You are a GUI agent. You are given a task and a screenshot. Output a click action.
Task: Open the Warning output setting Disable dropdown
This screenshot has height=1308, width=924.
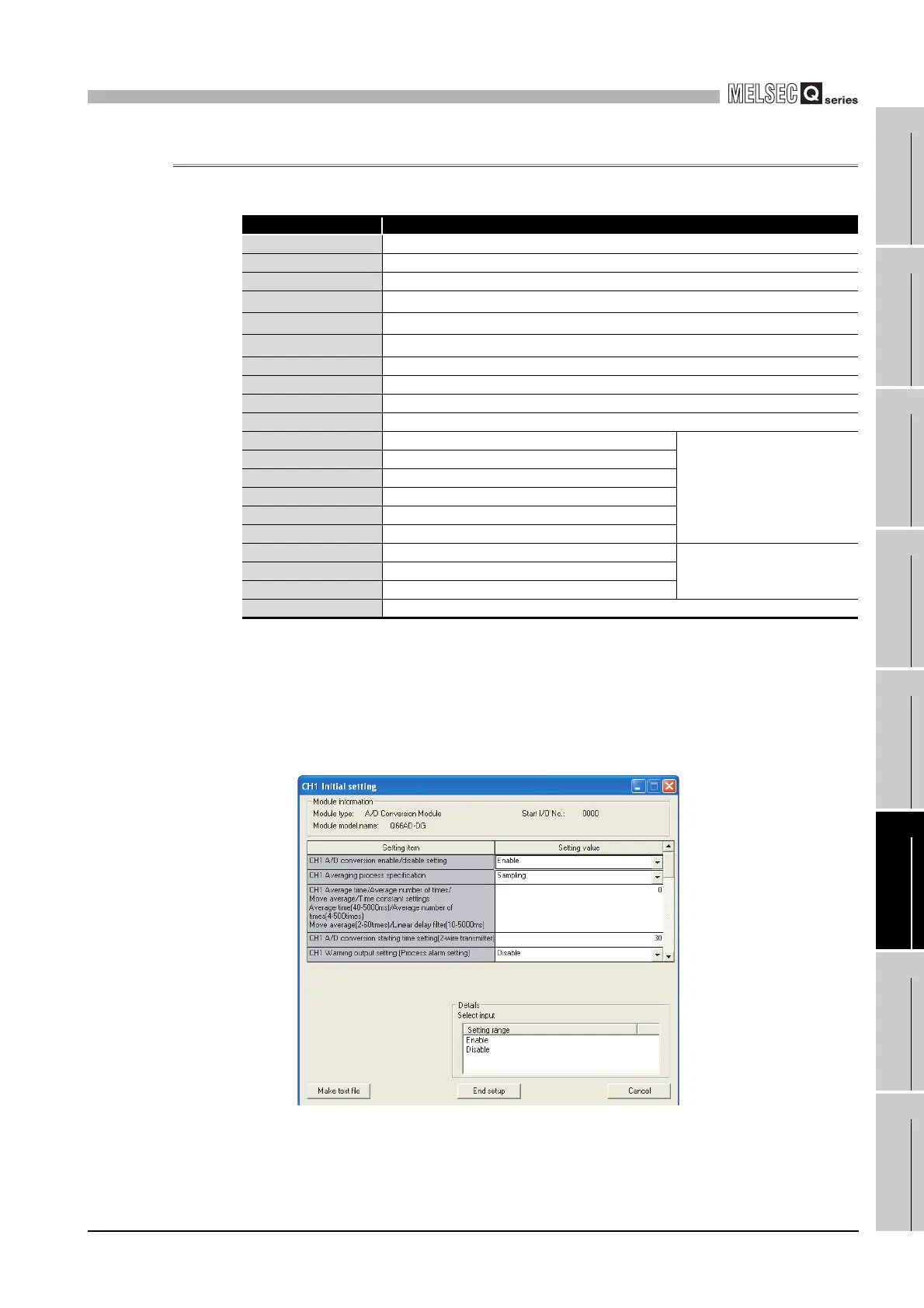657,954
